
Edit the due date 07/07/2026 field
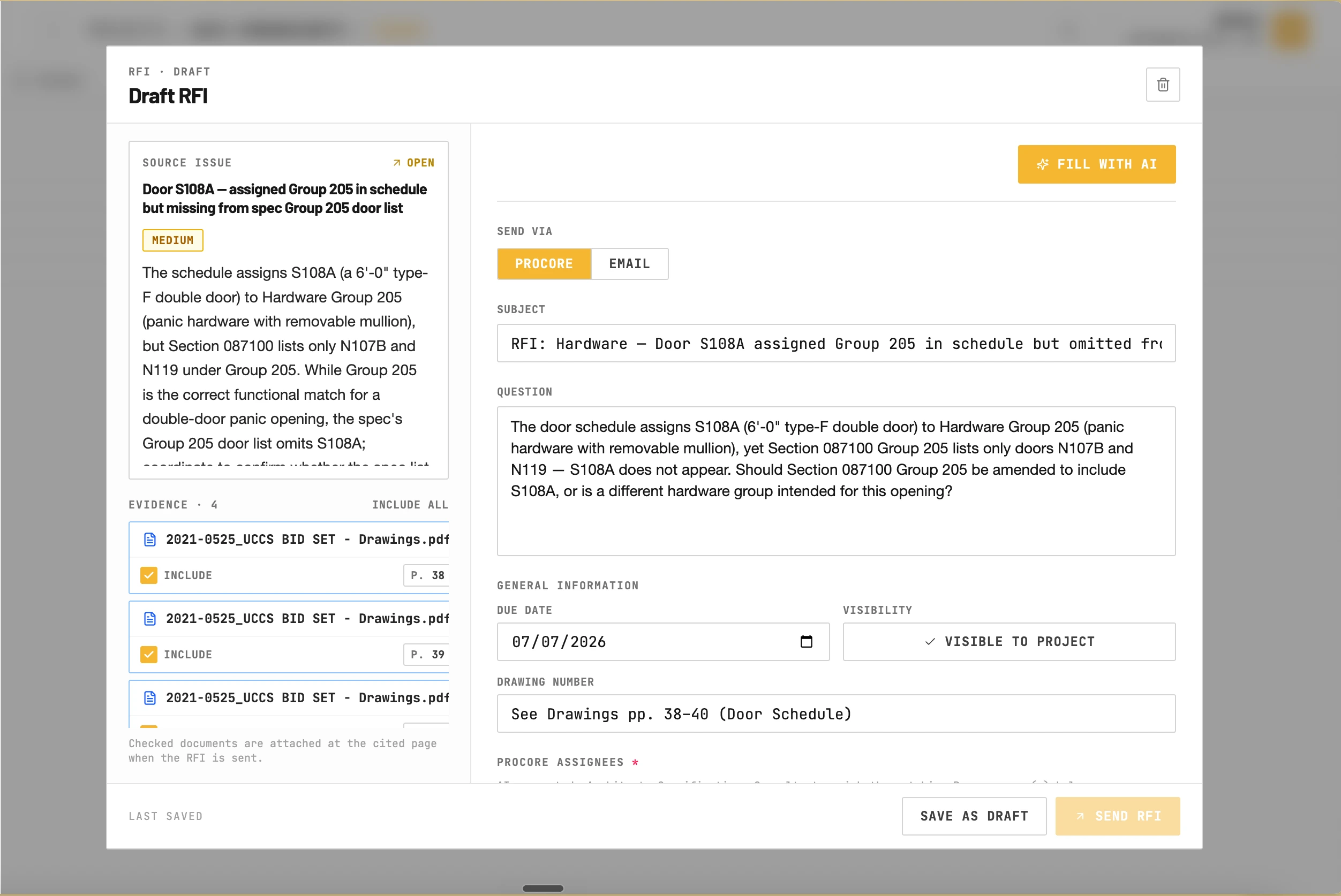[662, 641]
